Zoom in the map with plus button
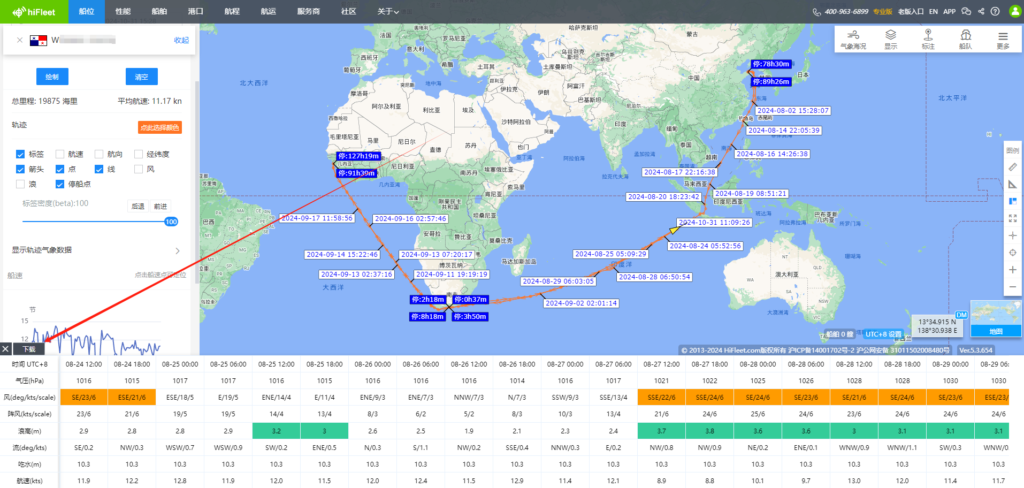The height and width of the screenshot is (488, 1024). click(1013, 269)
